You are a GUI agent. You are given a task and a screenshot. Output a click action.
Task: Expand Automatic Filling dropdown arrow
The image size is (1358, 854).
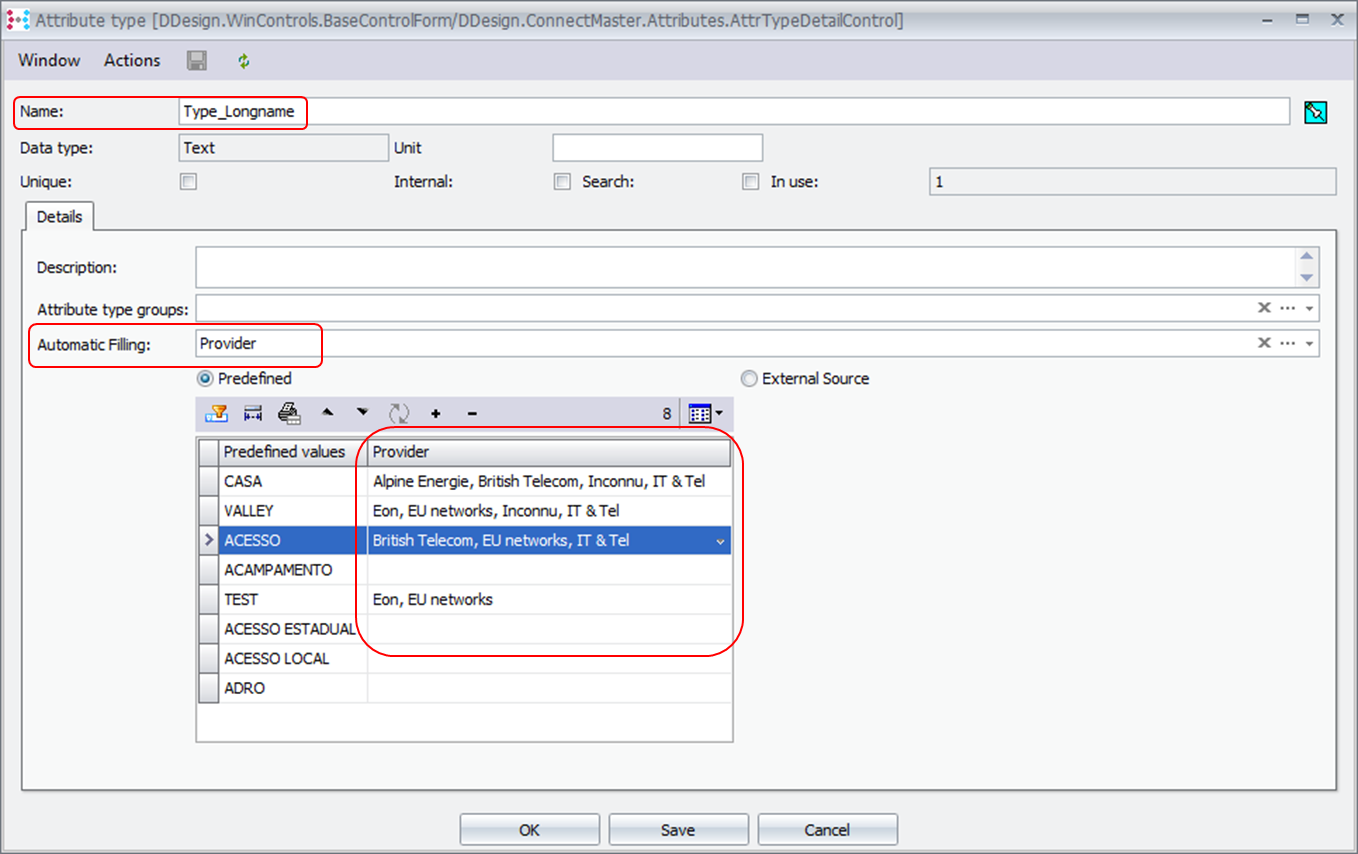click(x=1310, y=344)
